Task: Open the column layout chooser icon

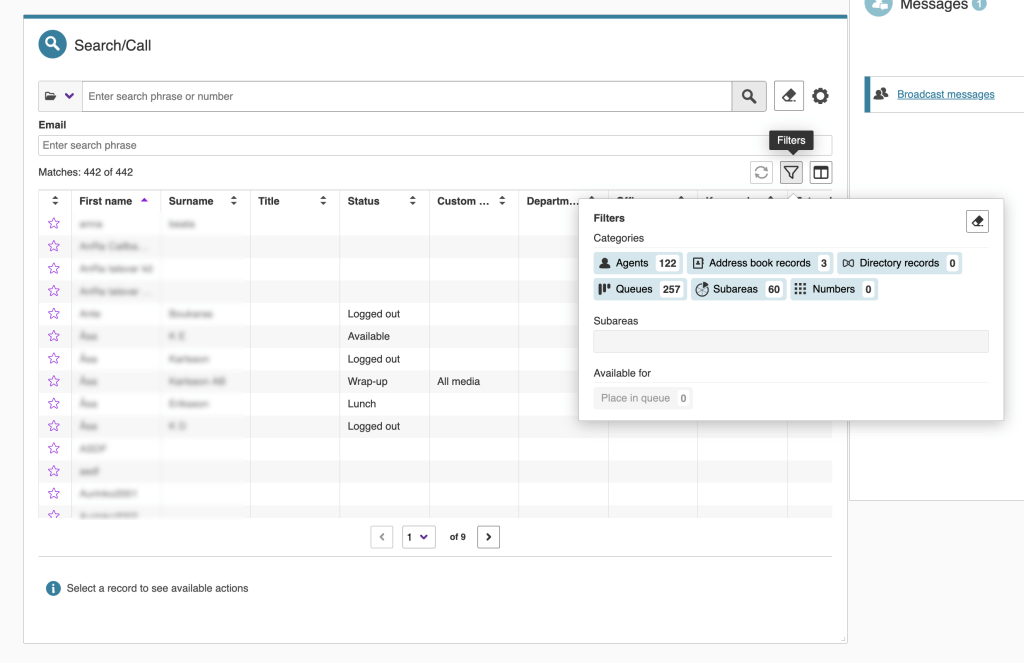Action: point(820,172)
